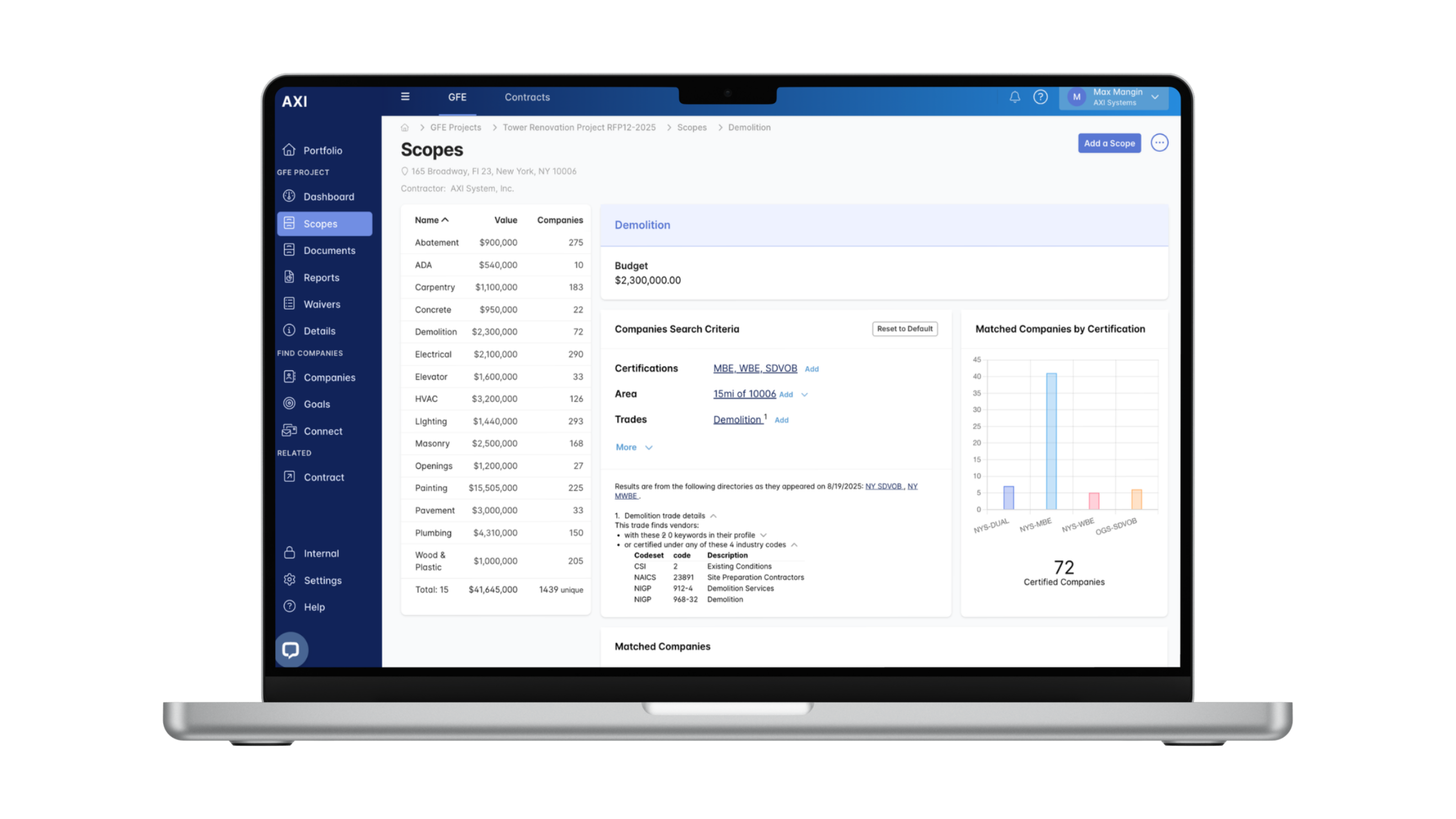Click the Internal lock icon
1456x819 pixels.
pos(290,553)
